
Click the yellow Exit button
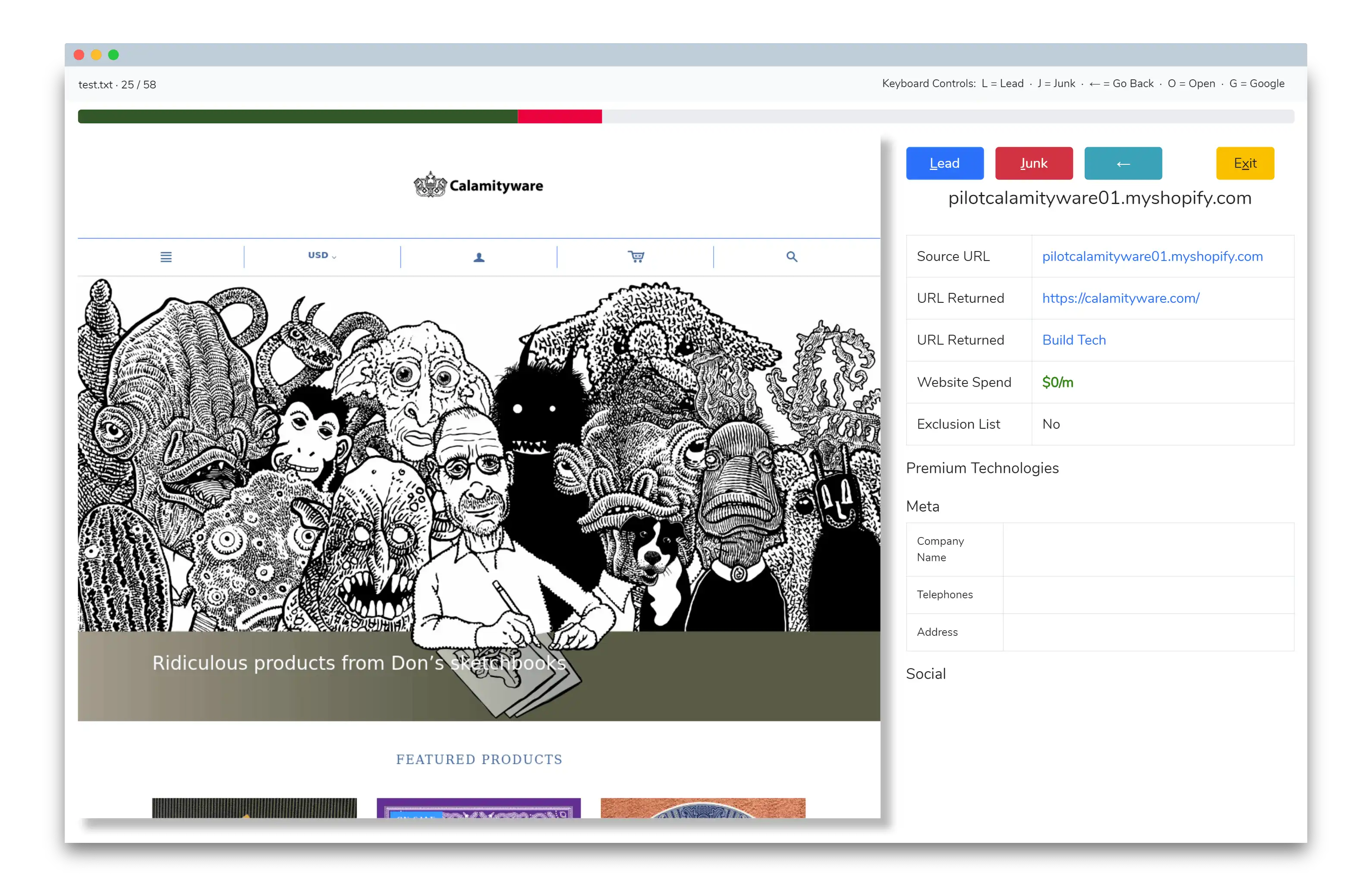(1244, 163)
